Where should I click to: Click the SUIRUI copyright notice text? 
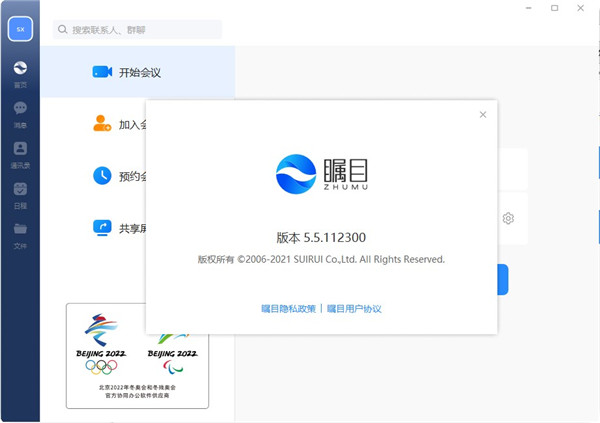(x=321, y=260)
